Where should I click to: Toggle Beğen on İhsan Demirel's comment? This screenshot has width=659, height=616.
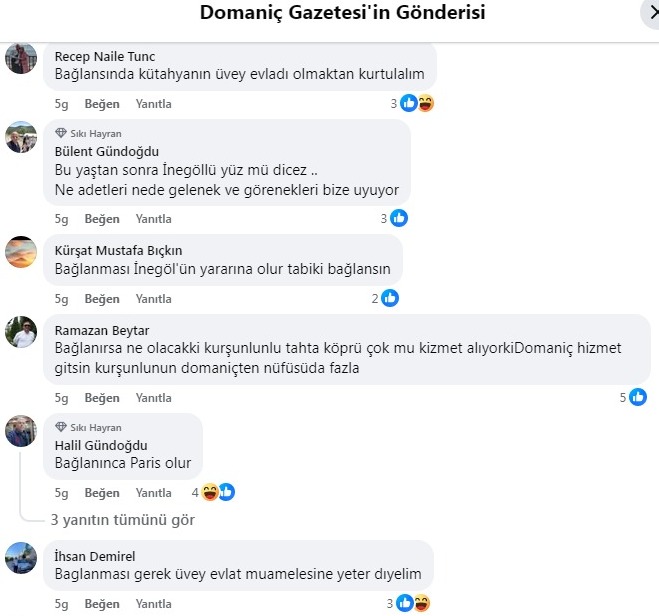(102, 604)
